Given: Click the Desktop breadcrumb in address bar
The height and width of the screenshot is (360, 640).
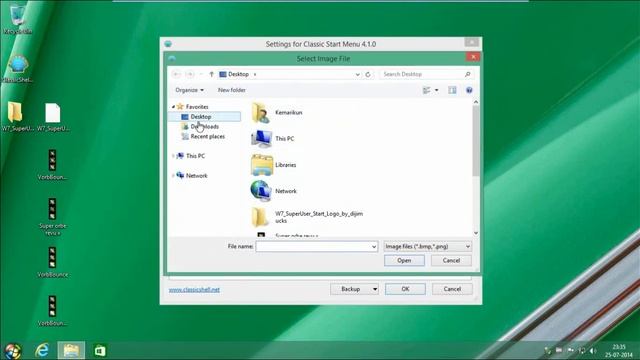Looking at the screenshot, I should click(238, 74).
